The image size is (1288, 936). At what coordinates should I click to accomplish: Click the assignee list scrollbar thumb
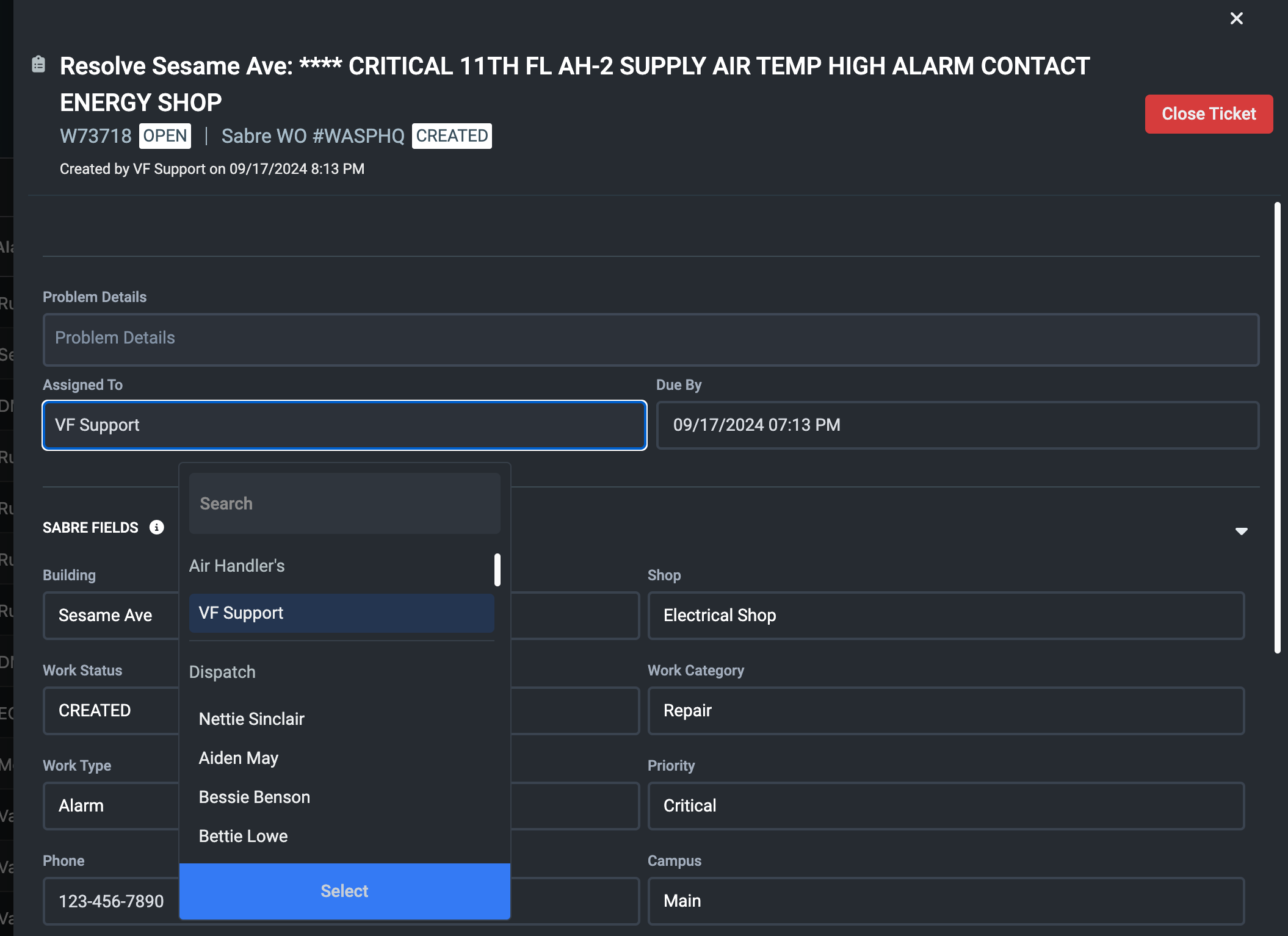(x=497, y=569)
